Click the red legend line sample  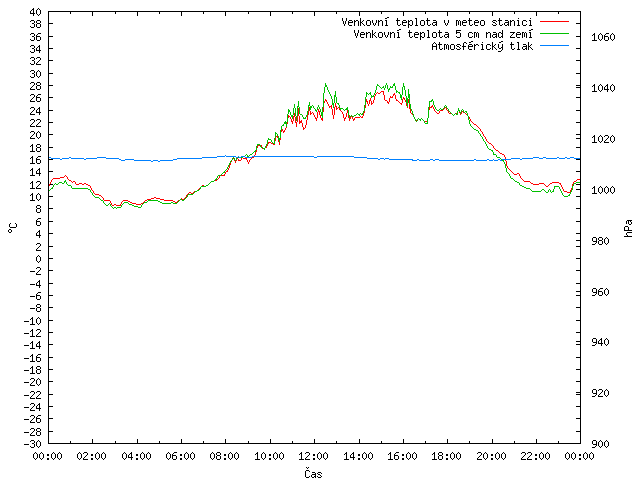[x=554, y=22]
